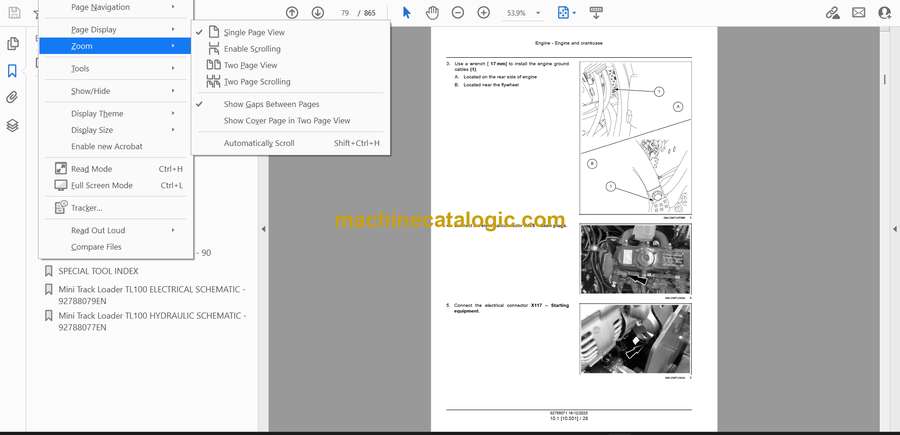900x435 pixels.
Task: Go to next page arrow
Action: click(x=317, y=13)
